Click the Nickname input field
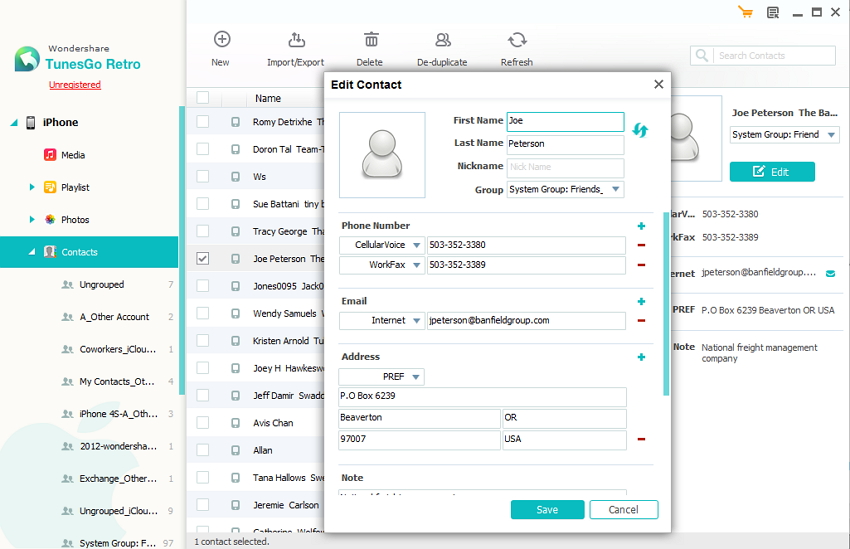 click(x=565, y=168)
